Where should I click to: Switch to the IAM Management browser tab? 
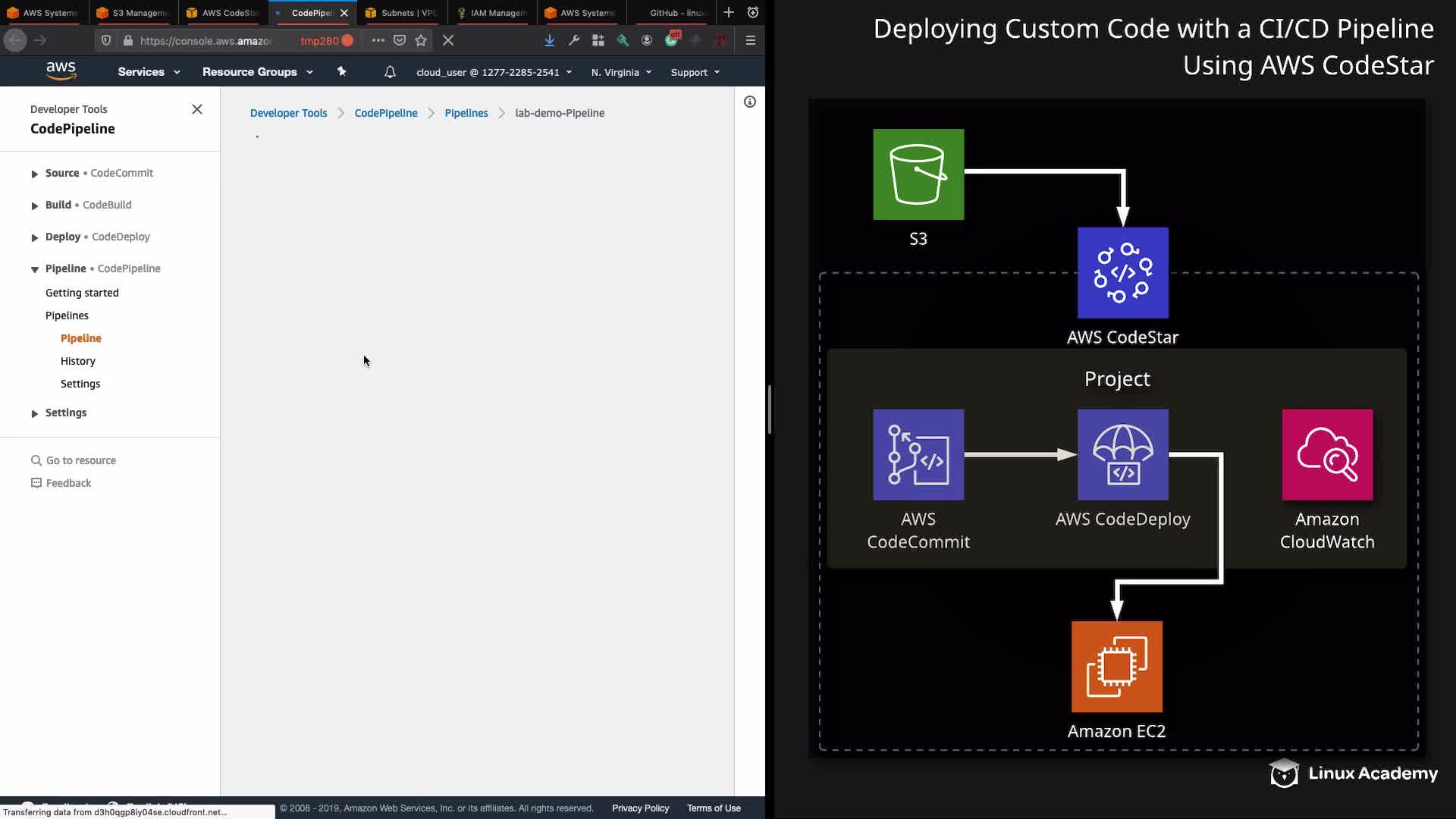pos(491,13)
